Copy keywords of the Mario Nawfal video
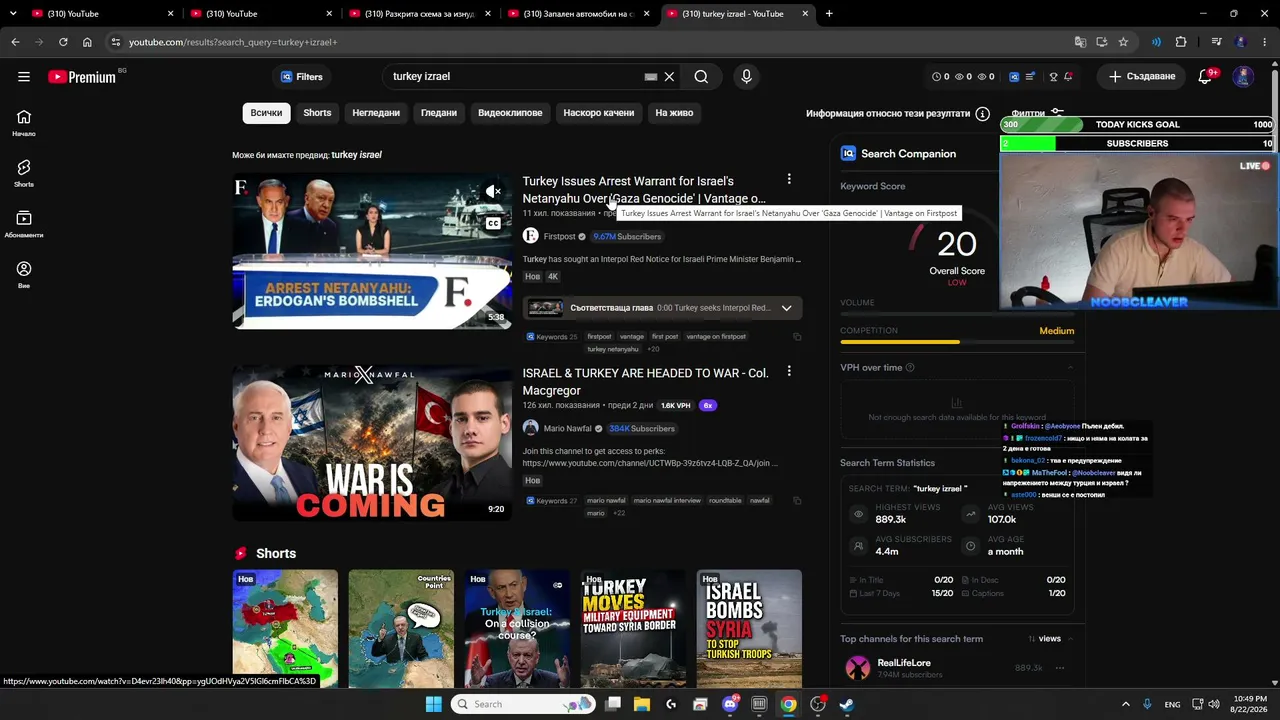 pyautogui.click(x=797, y=501)
